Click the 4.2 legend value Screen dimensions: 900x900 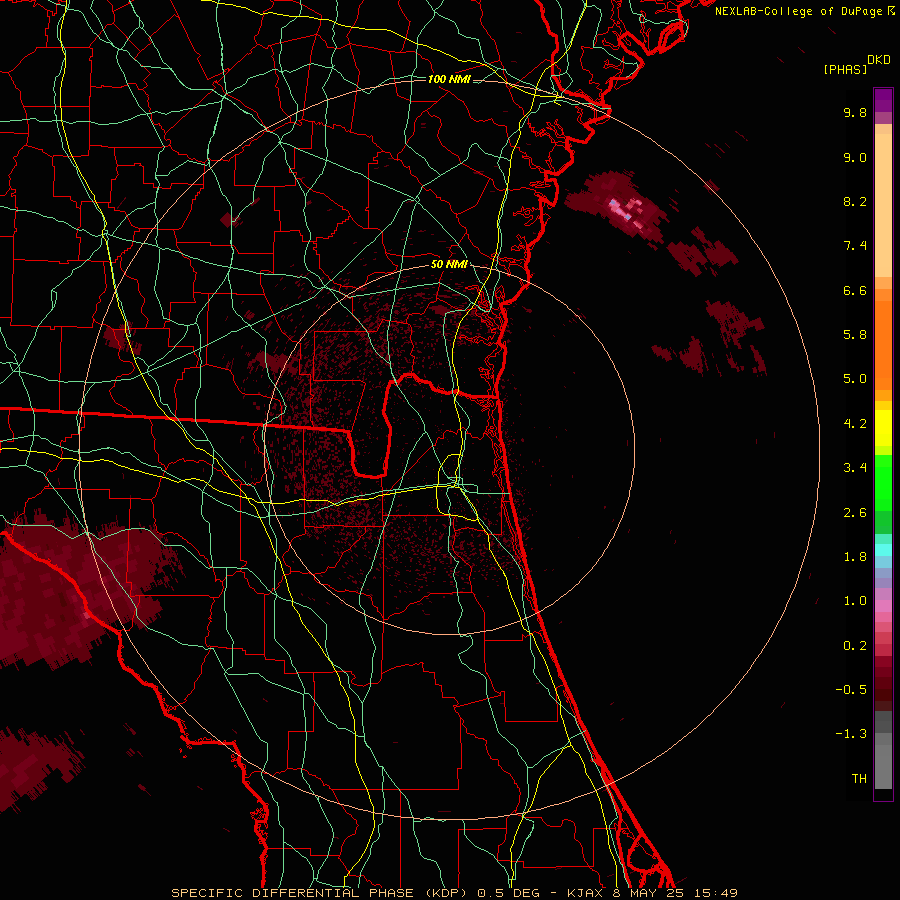click(855, 424)
